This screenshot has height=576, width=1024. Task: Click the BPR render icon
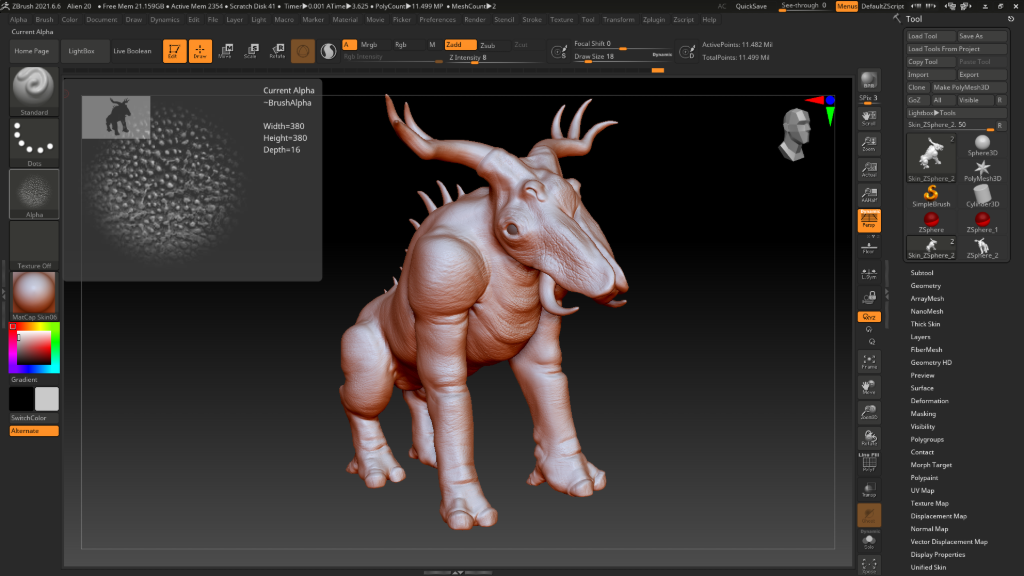[x=869, y=81]
